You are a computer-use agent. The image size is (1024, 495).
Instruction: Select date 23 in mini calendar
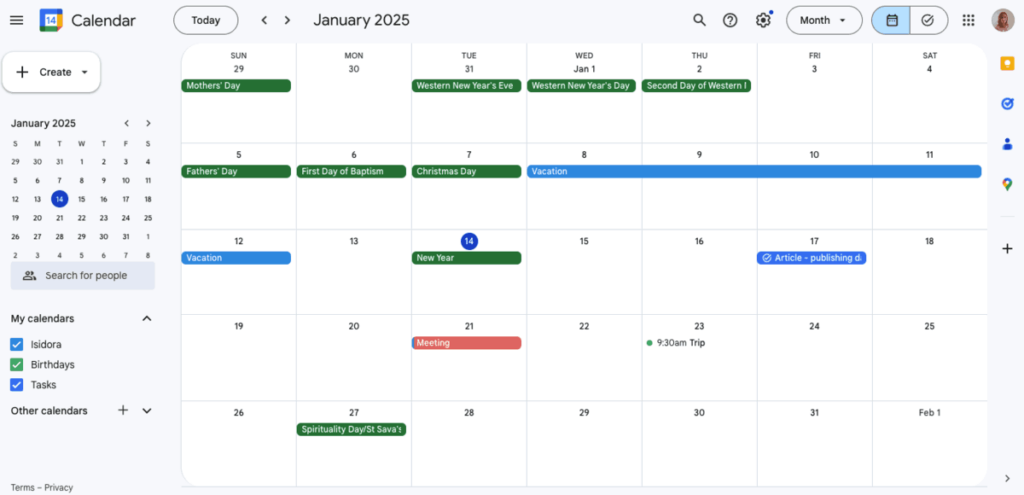click(x=103, y=218)
